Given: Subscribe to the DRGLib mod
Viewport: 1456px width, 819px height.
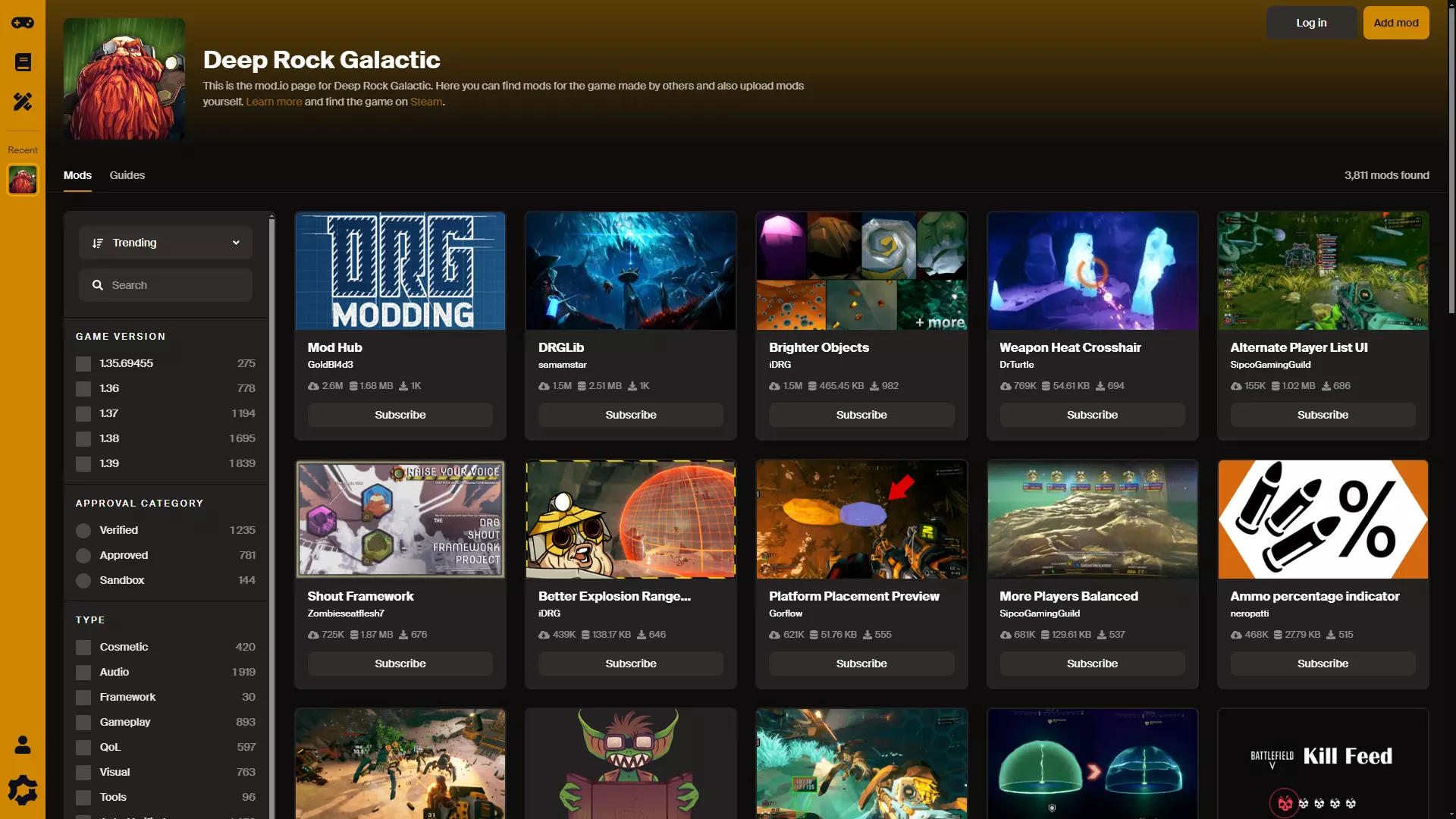Looking at the screenshot, I should tap(630, 415).
